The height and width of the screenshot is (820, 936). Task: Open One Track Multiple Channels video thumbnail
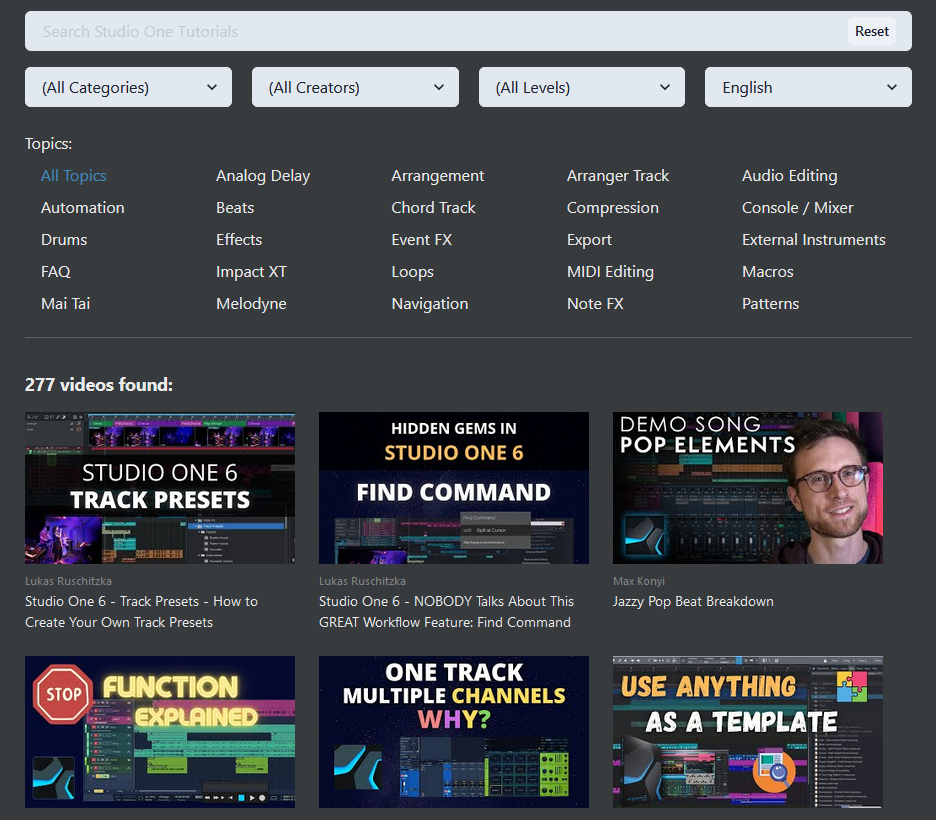pos(454,732)
